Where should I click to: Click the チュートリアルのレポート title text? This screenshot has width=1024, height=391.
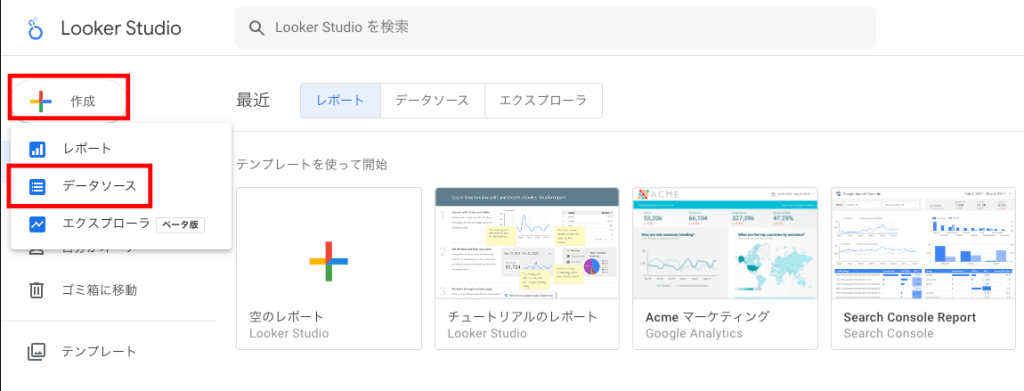coord(522,317)
